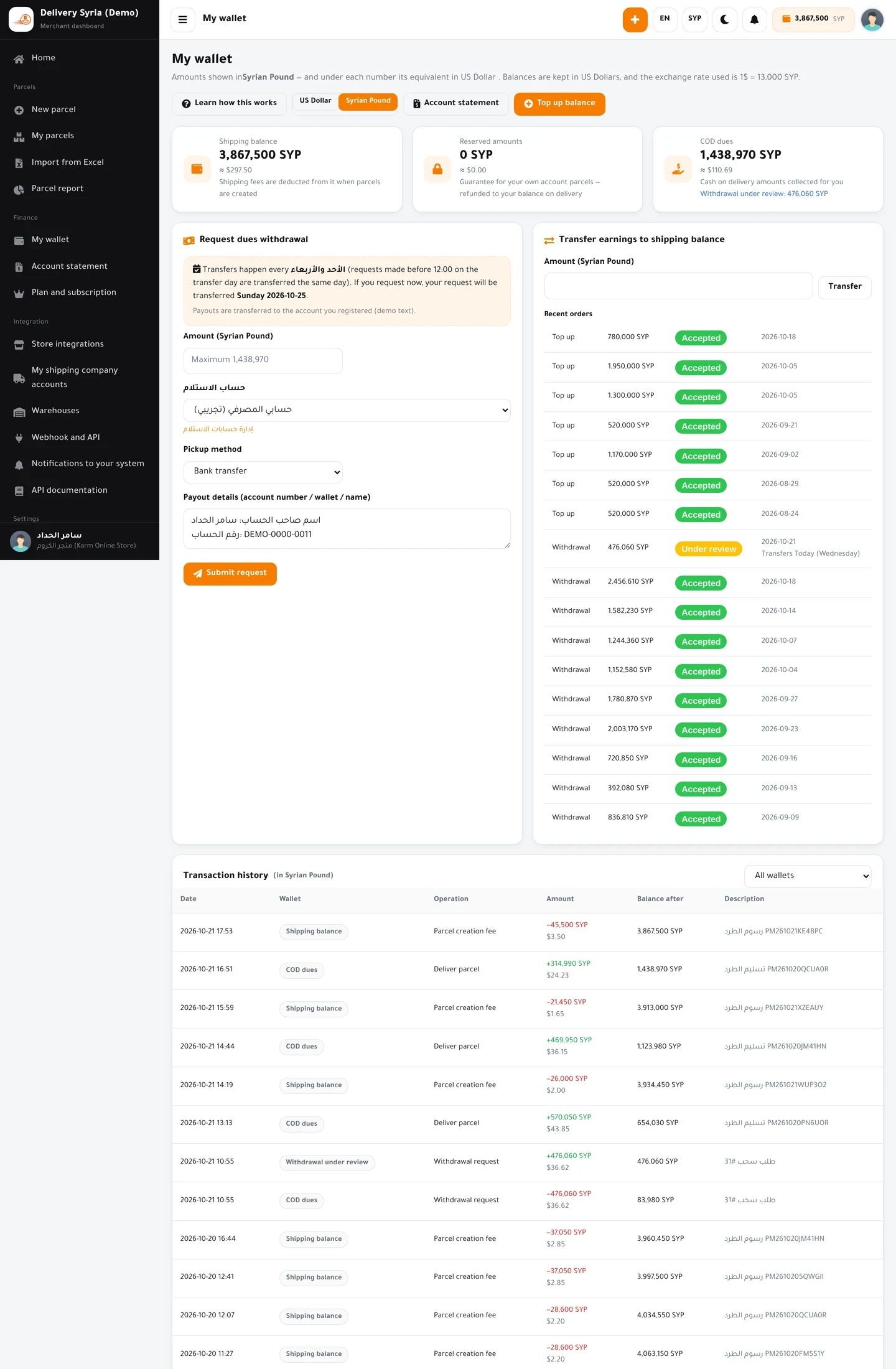Click the SYP currency button in header
The height and width of the screenshot is (1369, 896).
pos(694,19)
